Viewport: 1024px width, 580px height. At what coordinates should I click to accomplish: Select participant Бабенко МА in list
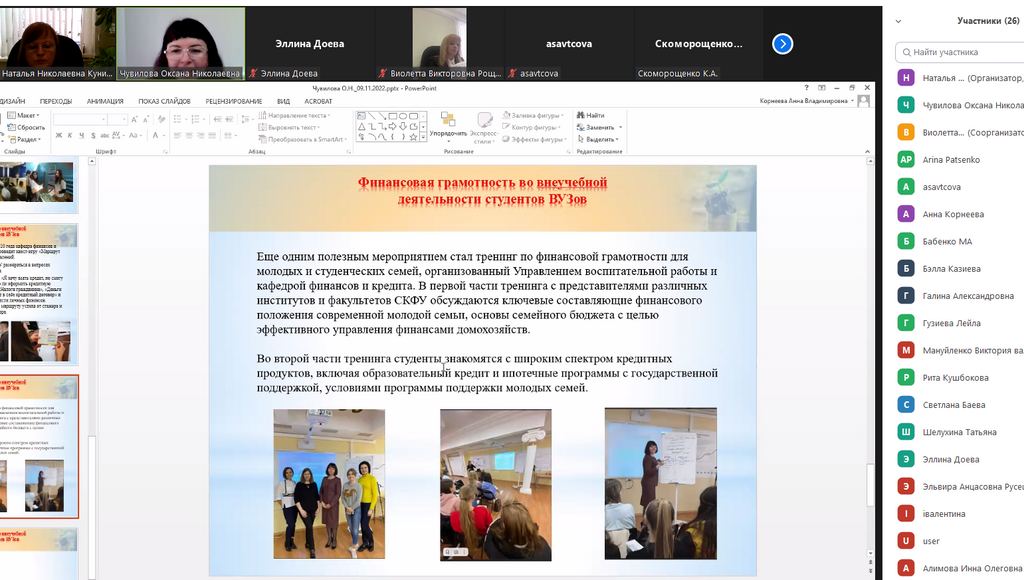pos(959,241)
